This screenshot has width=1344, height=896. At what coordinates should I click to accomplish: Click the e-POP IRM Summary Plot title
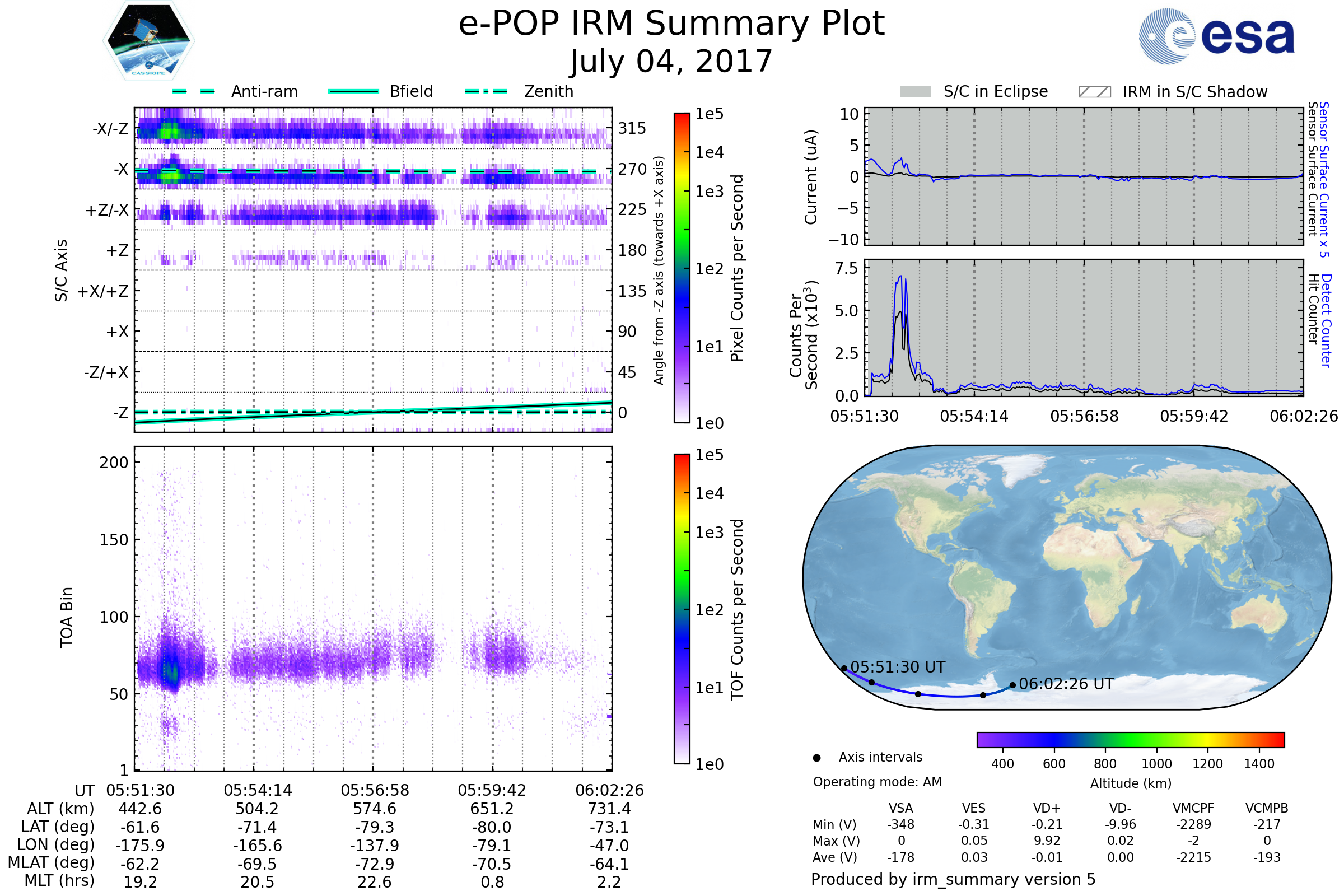click(671, 24)
